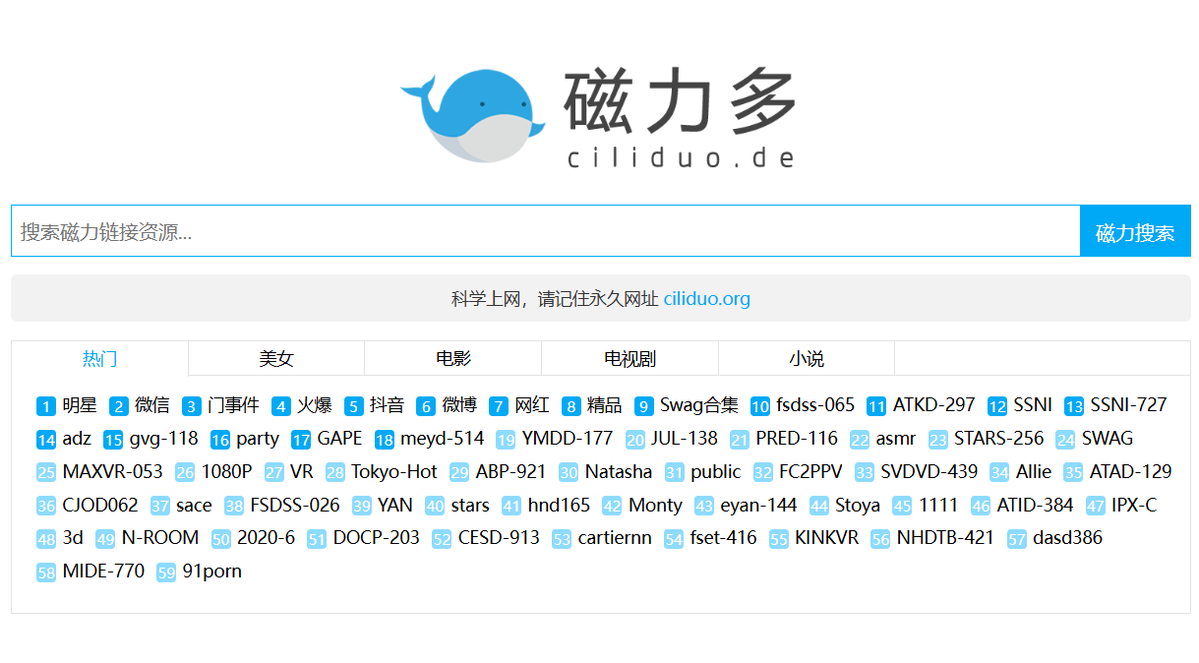Viewport: 1199px width, 663px height.
Task: Click the blue whale logo icon
Action: (473, 115)
